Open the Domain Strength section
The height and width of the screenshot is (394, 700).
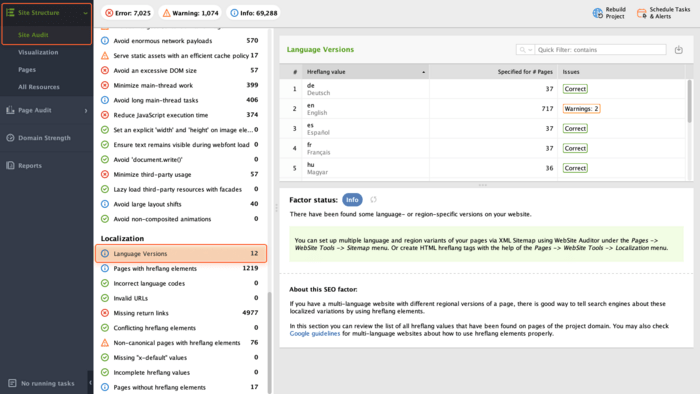click(x=44, y=138)
